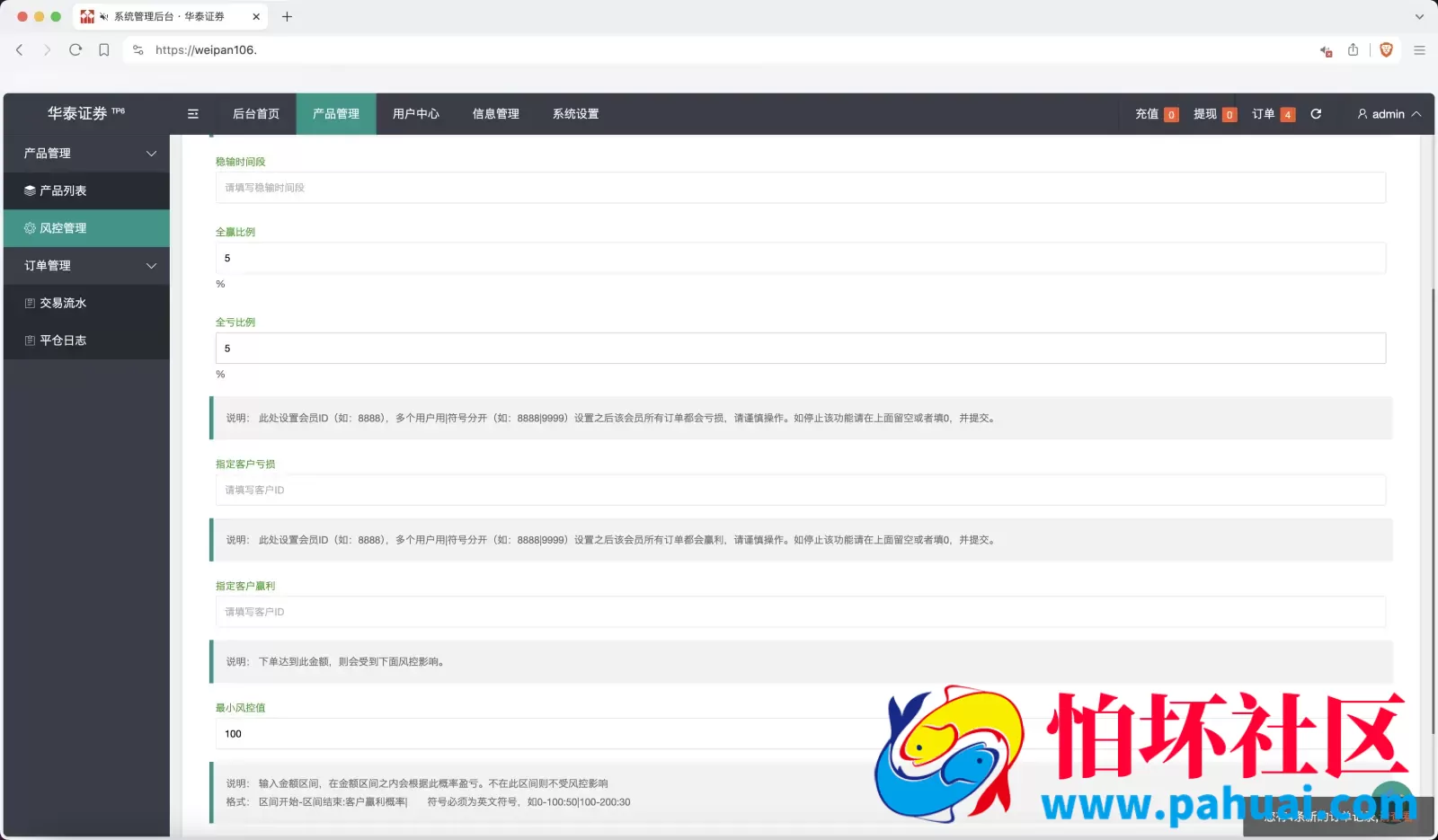Collapse the 订单管理 sidebar group
Screen dimensions: 1438x840
pos(152,266)
